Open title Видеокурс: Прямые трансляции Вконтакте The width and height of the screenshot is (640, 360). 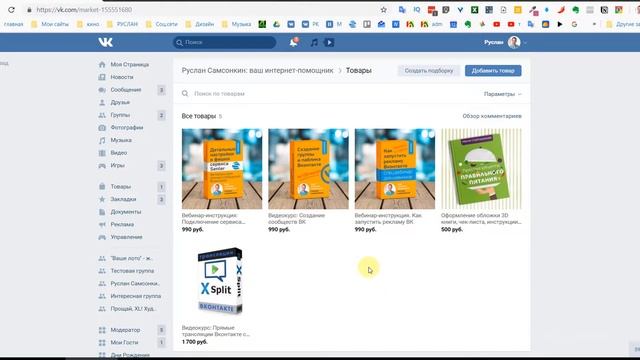tap(216, 331)
